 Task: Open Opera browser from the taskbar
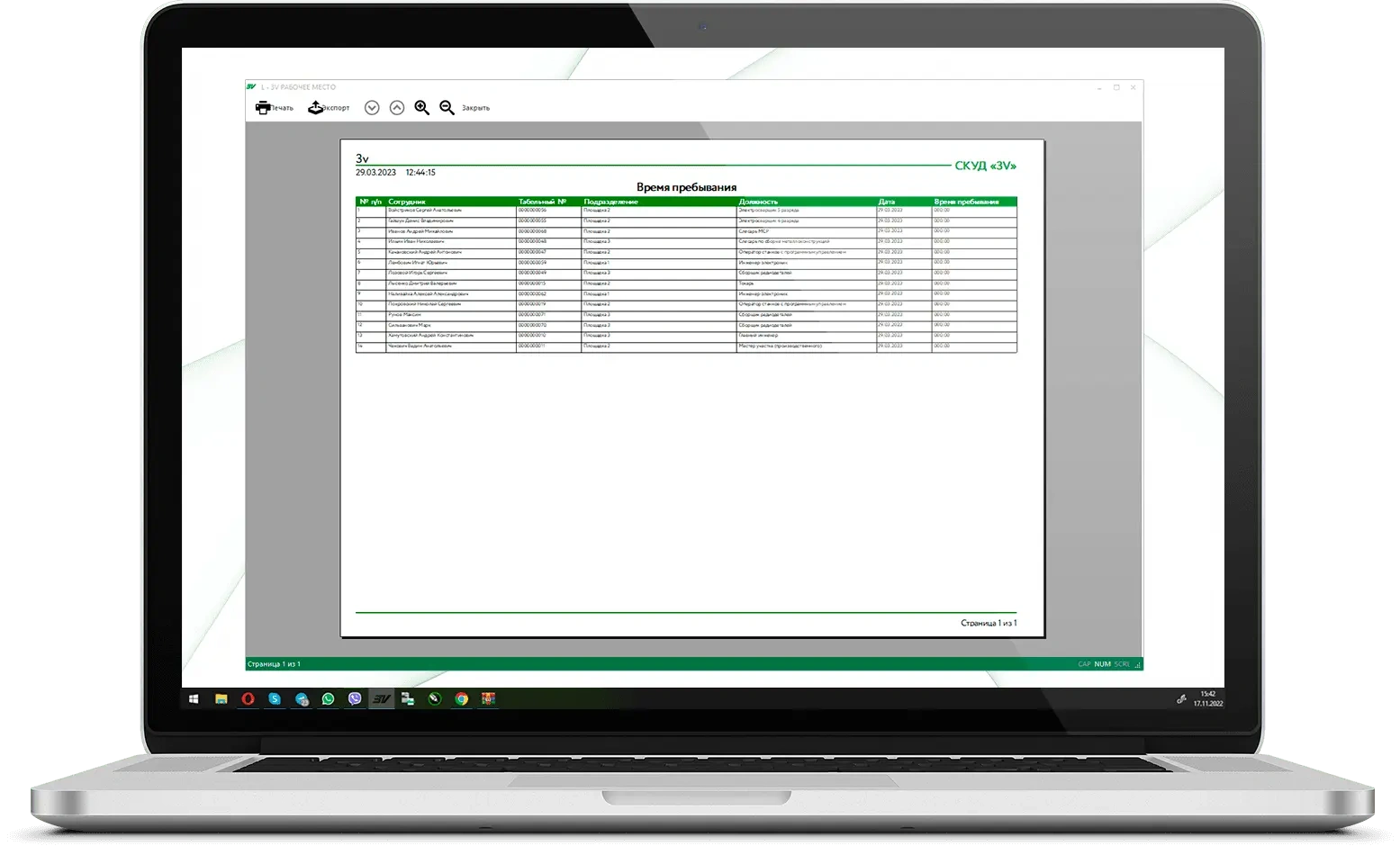tap(248, 698)
